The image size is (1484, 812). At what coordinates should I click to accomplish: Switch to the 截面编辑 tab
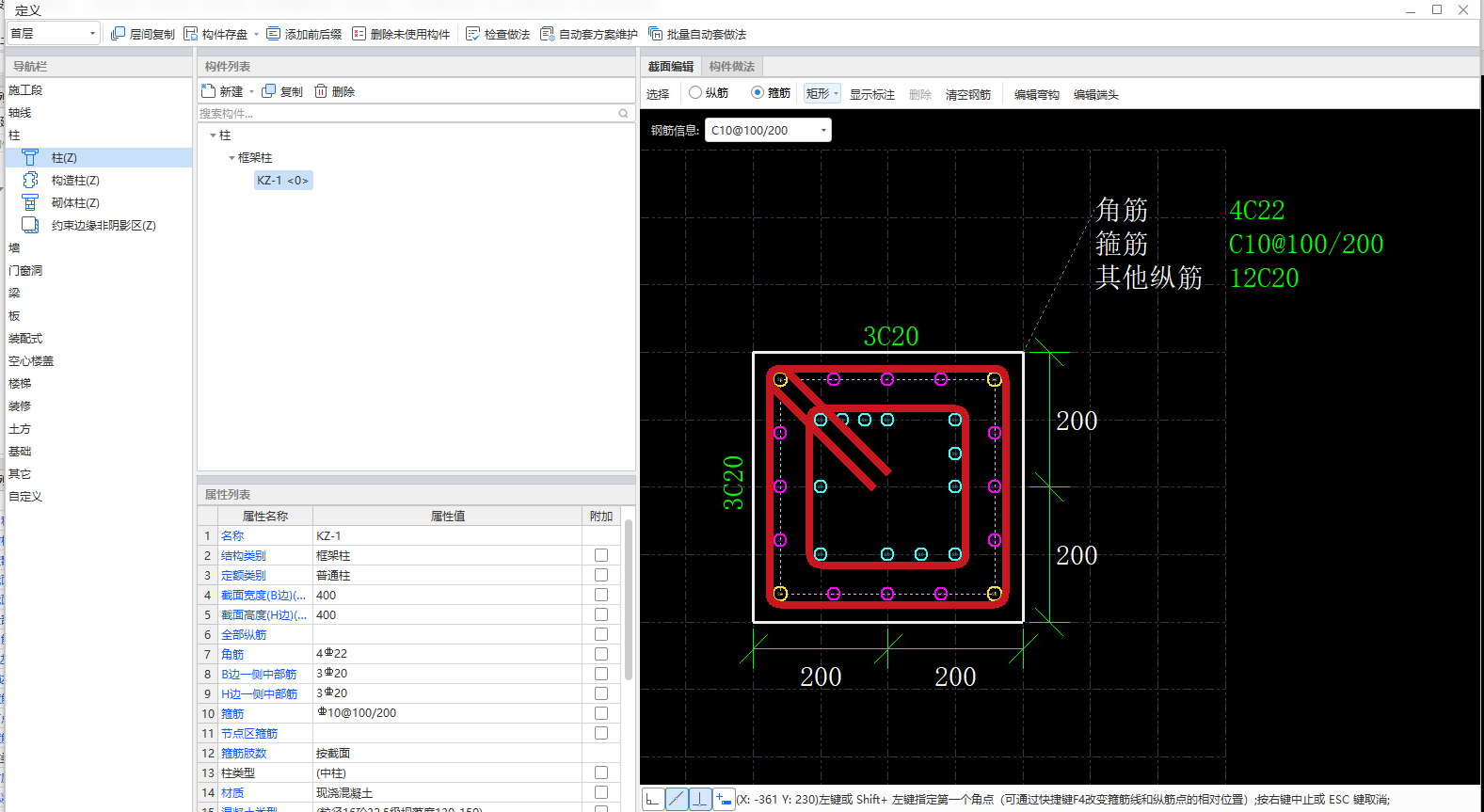point(671,67)
